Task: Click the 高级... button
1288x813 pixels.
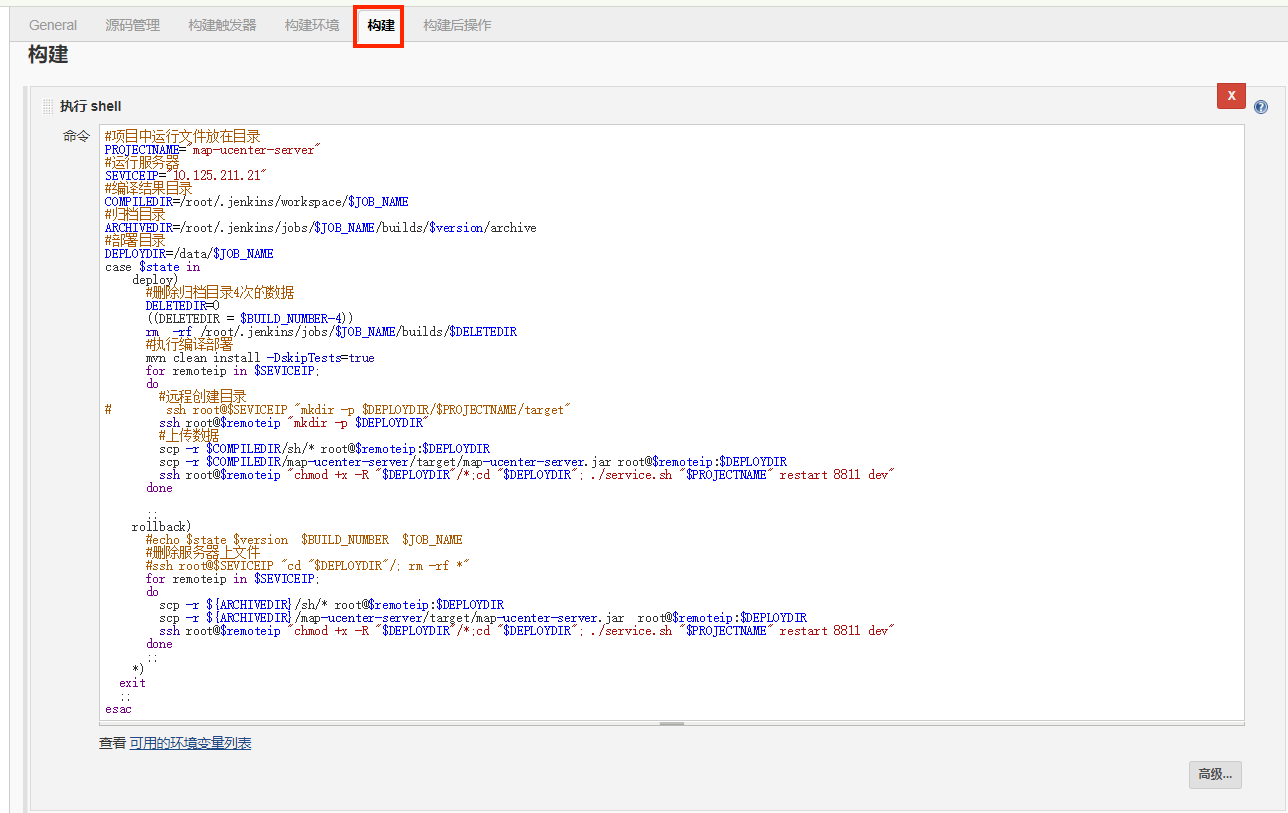Action: [x=1215, y=774]
